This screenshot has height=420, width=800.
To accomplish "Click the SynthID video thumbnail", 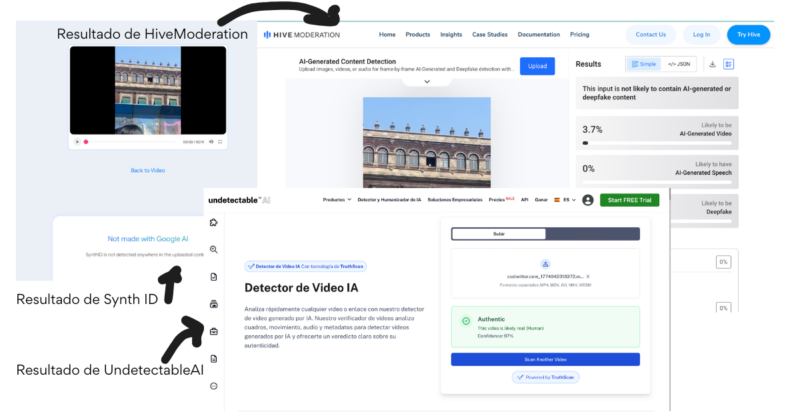I will [x=148, y=90].
